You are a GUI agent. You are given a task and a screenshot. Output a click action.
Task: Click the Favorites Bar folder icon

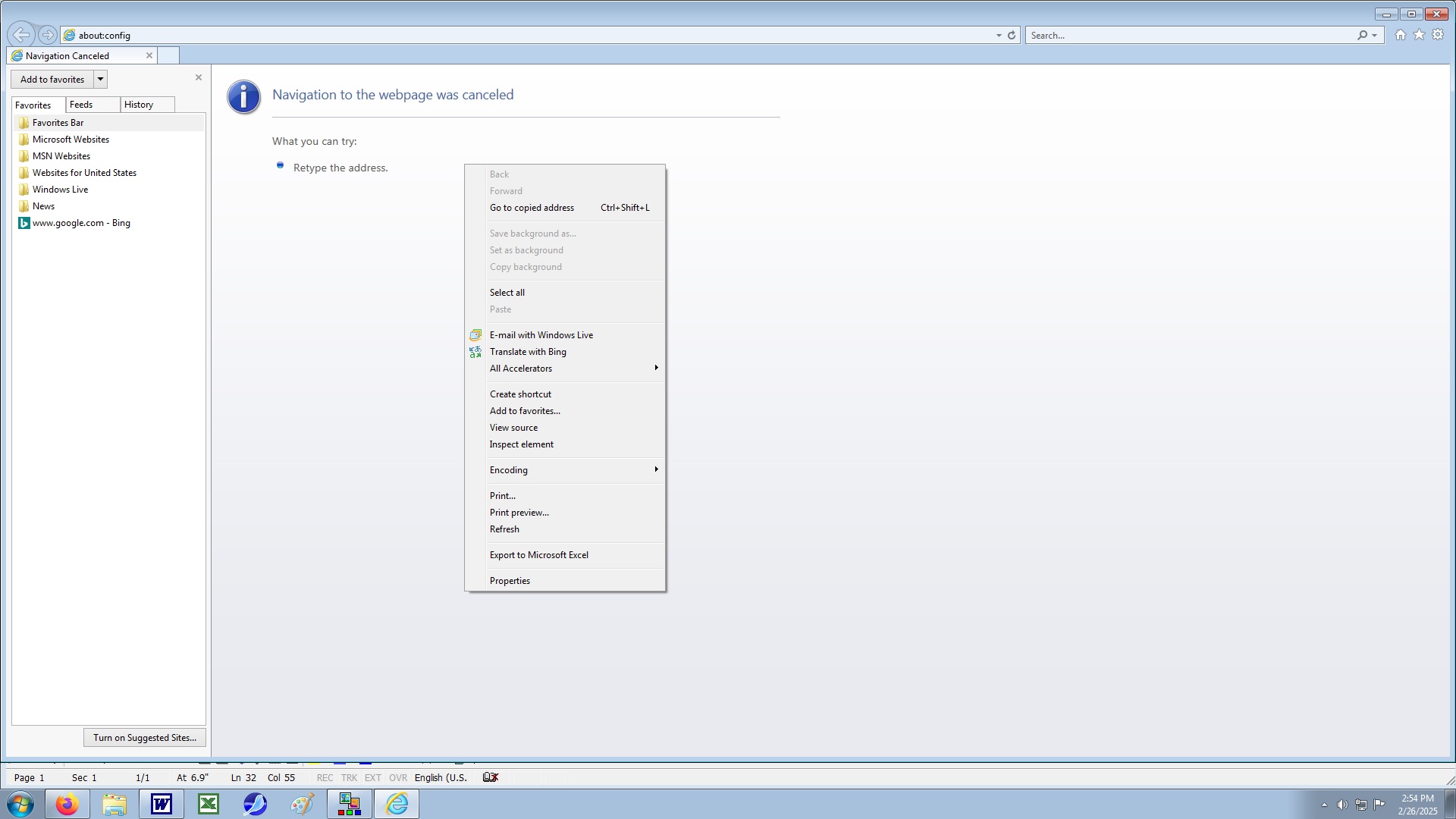(24, 123)
